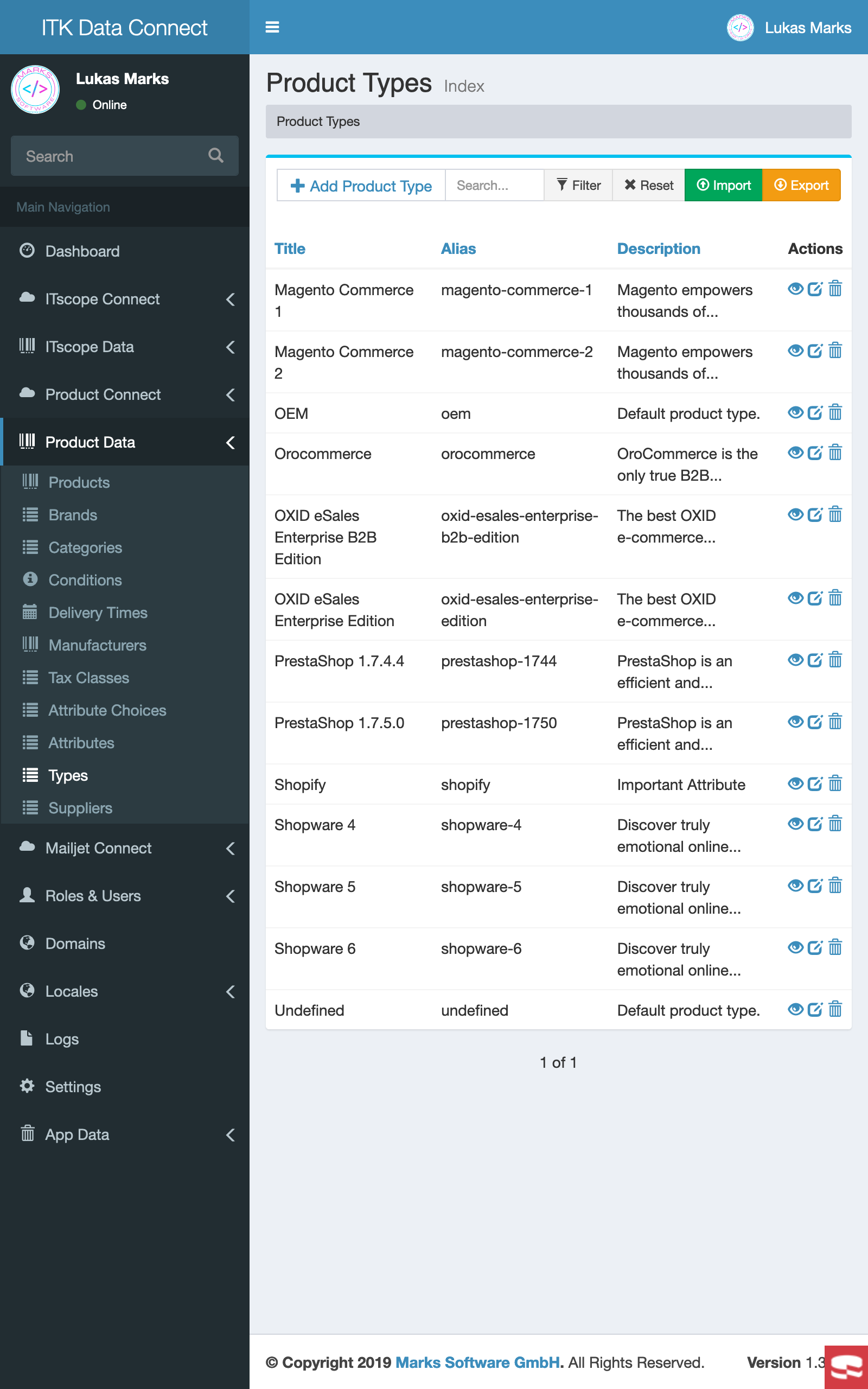Delete the Undefined product type
868x1389 pixels.
point(835,1010)
